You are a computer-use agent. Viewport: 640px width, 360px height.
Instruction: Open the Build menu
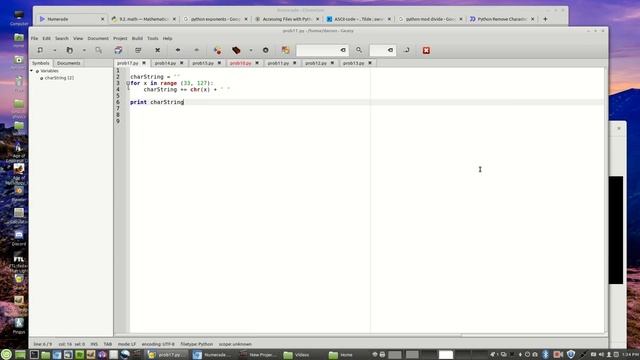point(137,38)
